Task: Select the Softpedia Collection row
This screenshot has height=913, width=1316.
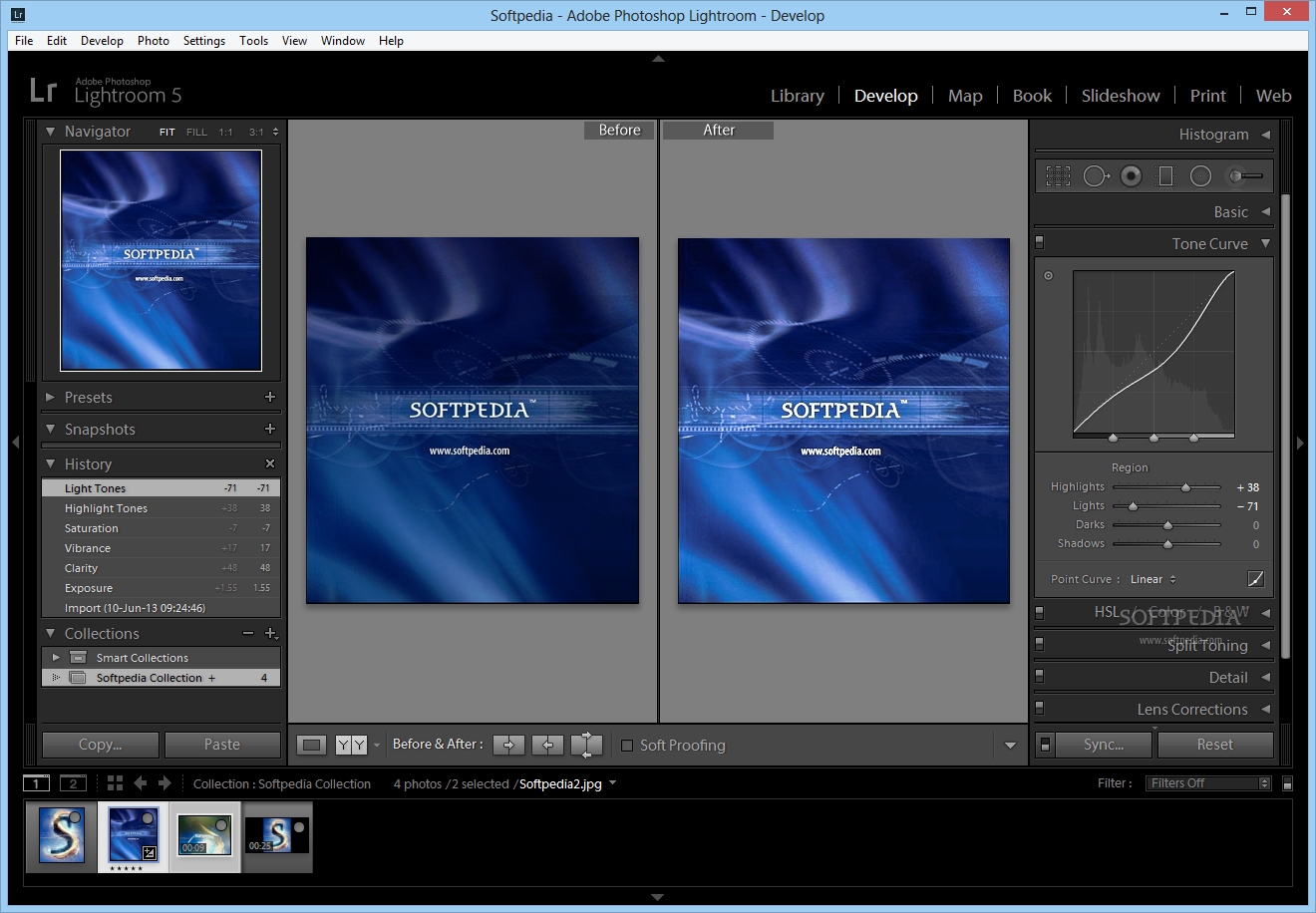Action: (161, 678)
